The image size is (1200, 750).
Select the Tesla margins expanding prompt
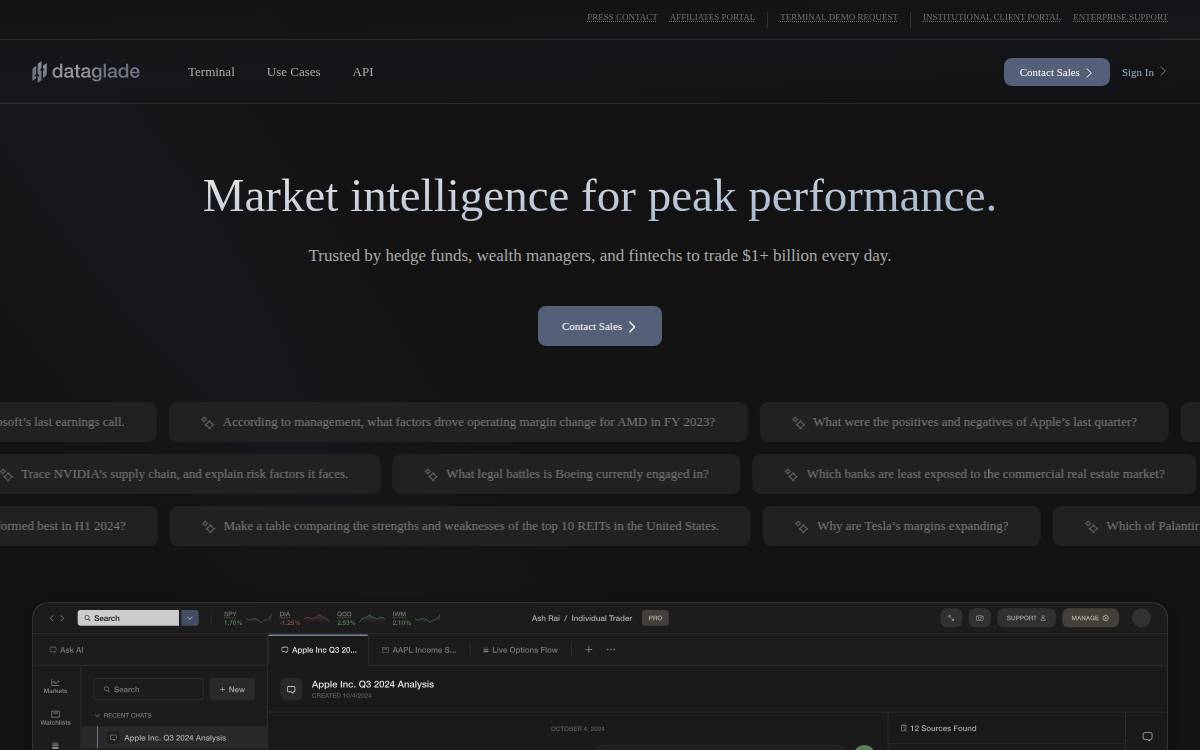(901, 526)
